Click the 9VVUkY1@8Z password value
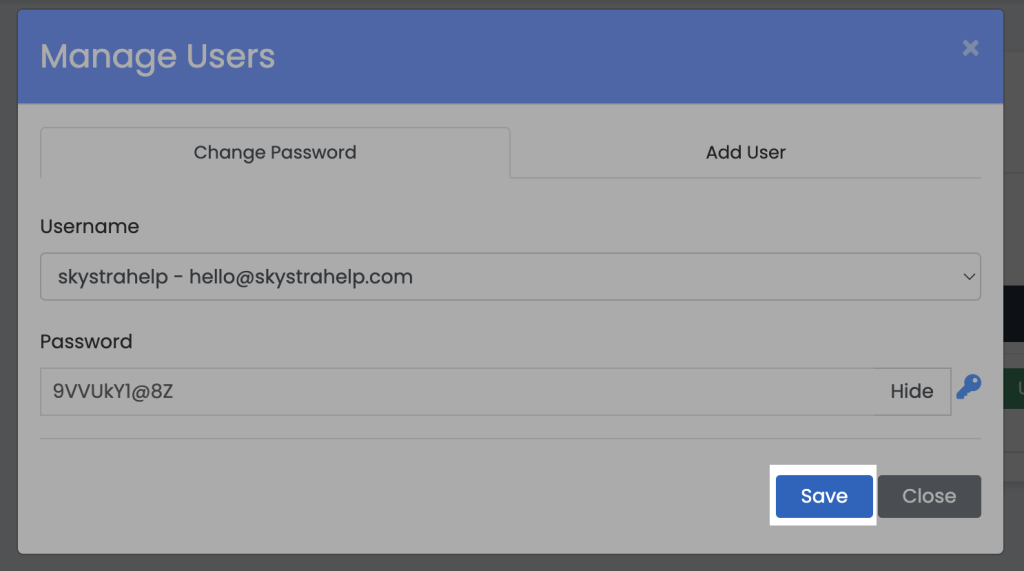The image size is (1024, 571). coord(113,391)
